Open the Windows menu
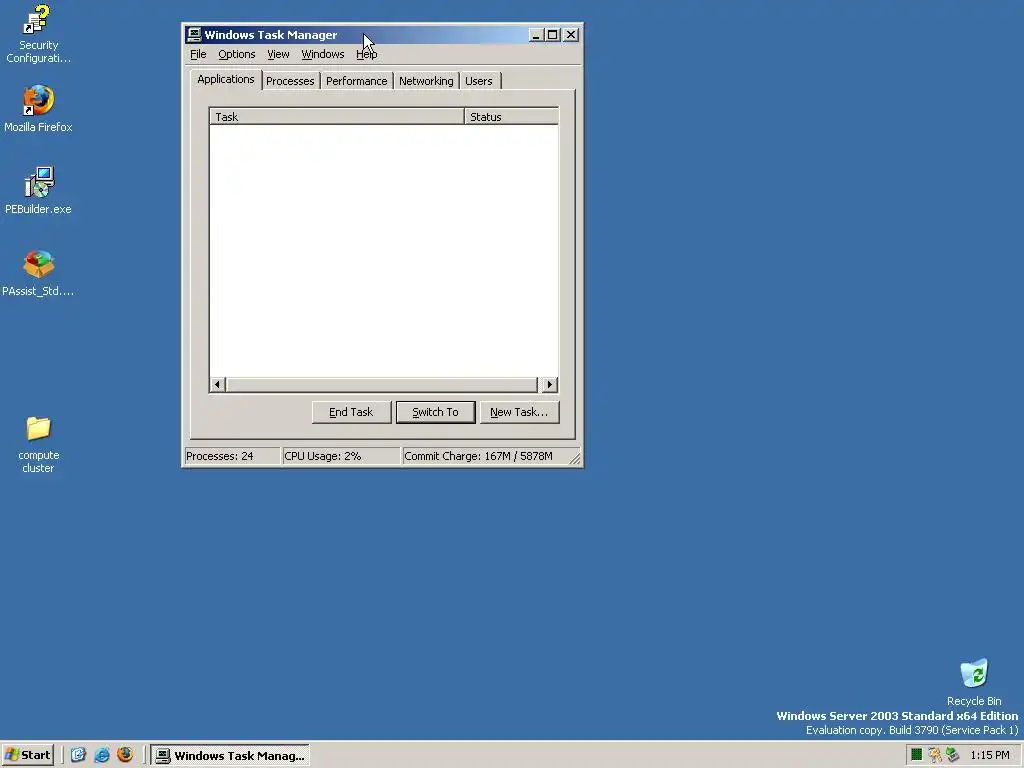Screen dimensions: 1024x768 pos(323,54)
